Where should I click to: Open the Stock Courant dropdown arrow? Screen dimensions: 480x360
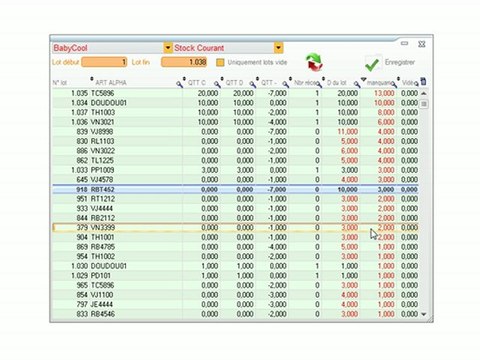[278, 48]
